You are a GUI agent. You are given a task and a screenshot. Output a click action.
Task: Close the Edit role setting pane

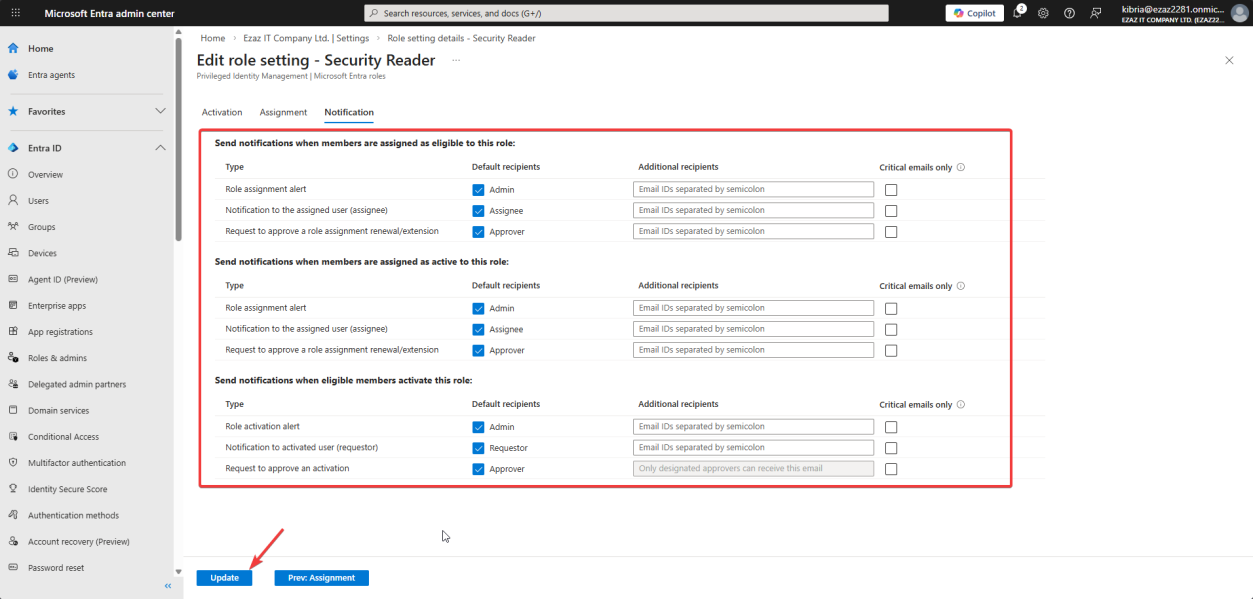1229,60
